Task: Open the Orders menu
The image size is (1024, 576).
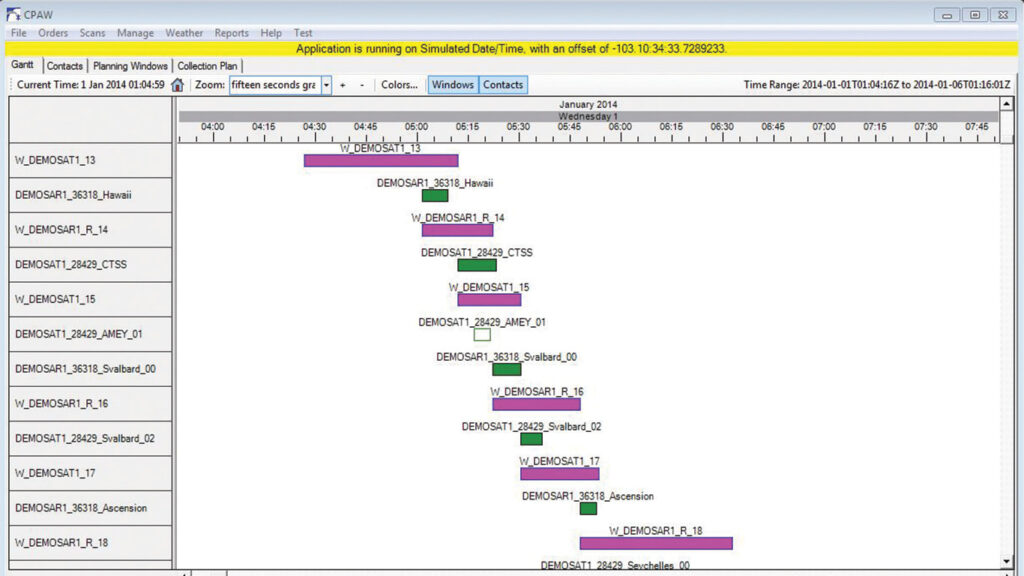Action: [53, 33]
